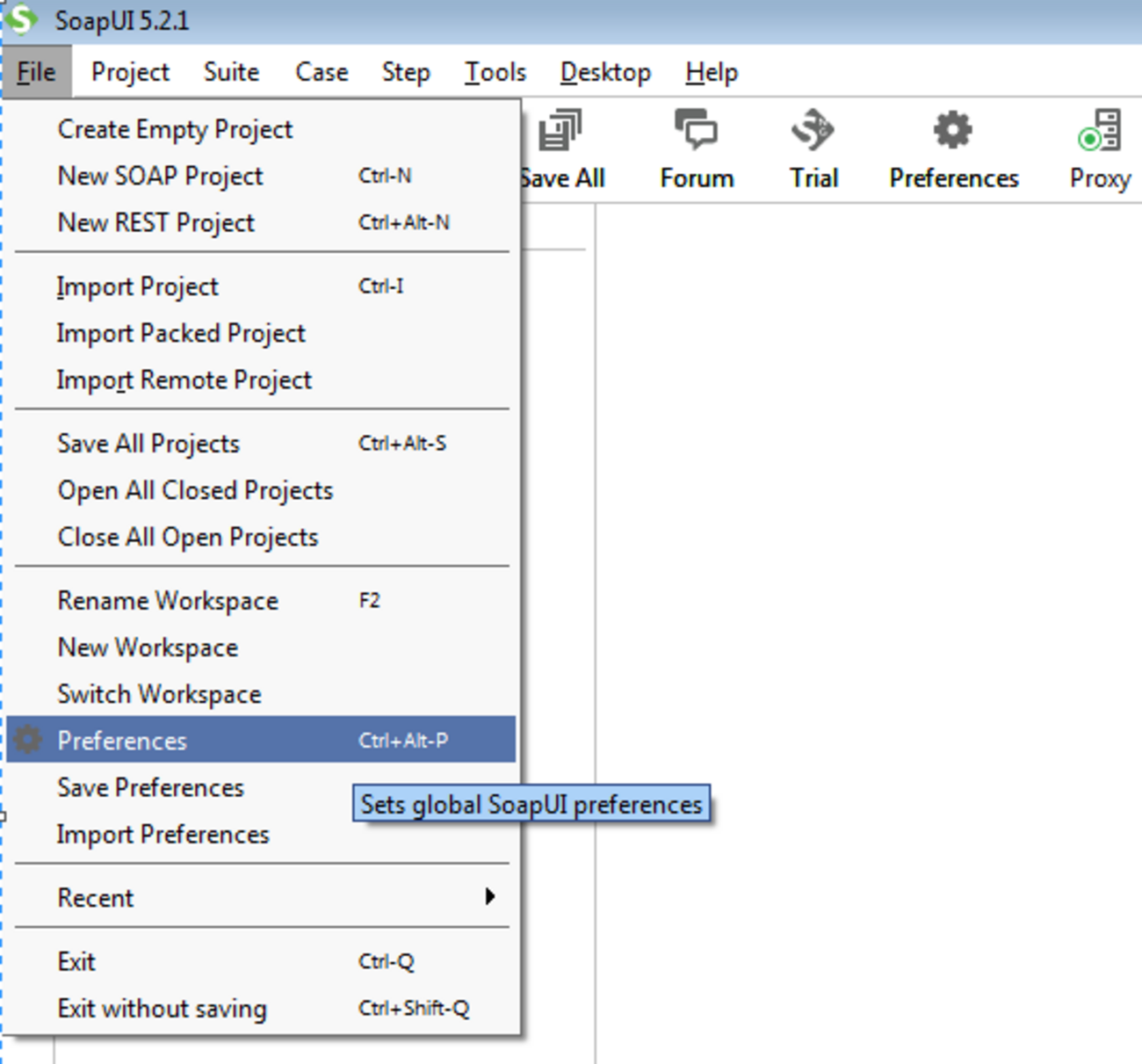Select Exit from the File menu
The height and width of the screenshot is (1064, 1142).
point(262,961)
